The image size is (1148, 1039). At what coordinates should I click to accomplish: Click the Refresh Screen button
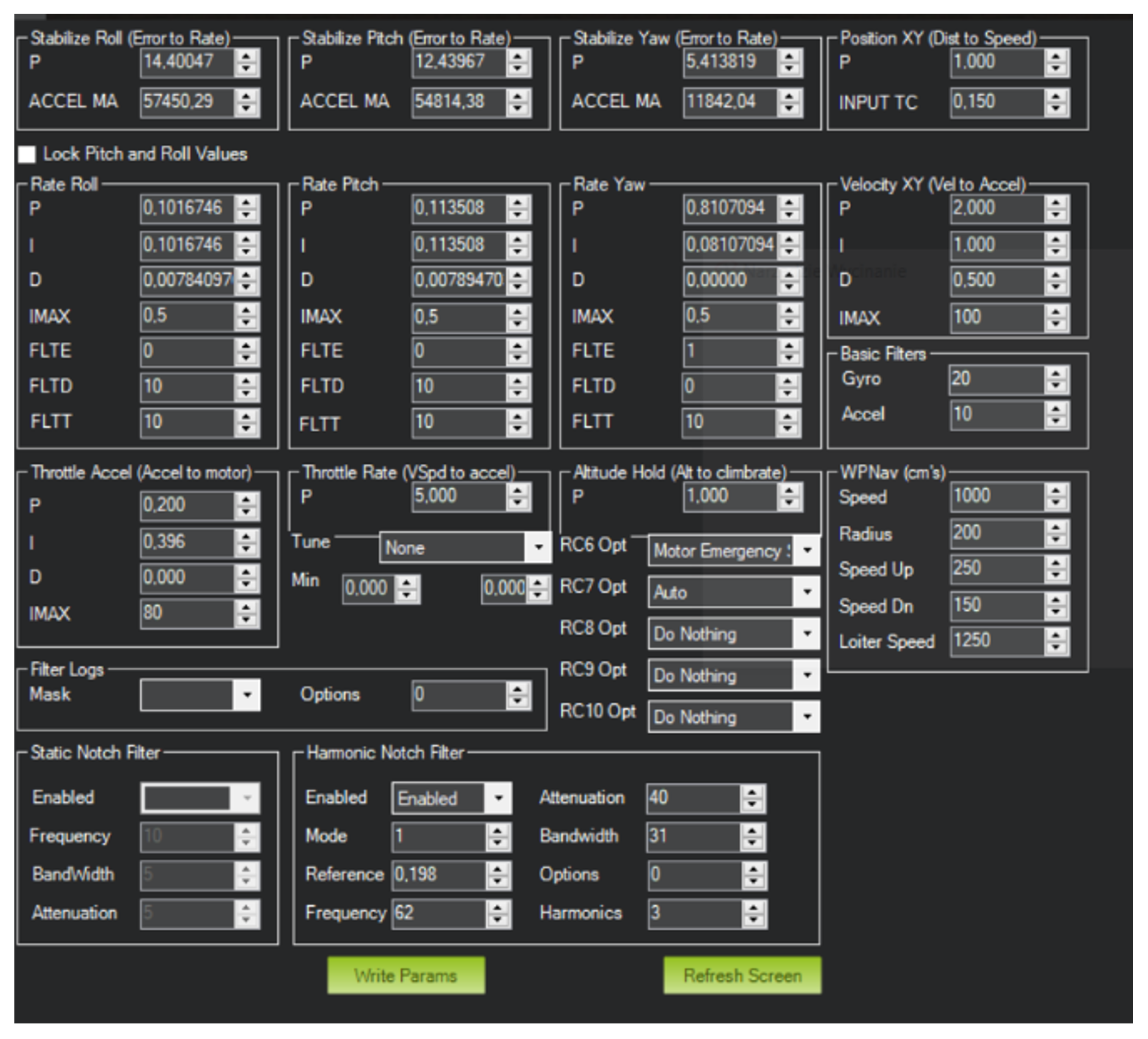pos(742,975)
